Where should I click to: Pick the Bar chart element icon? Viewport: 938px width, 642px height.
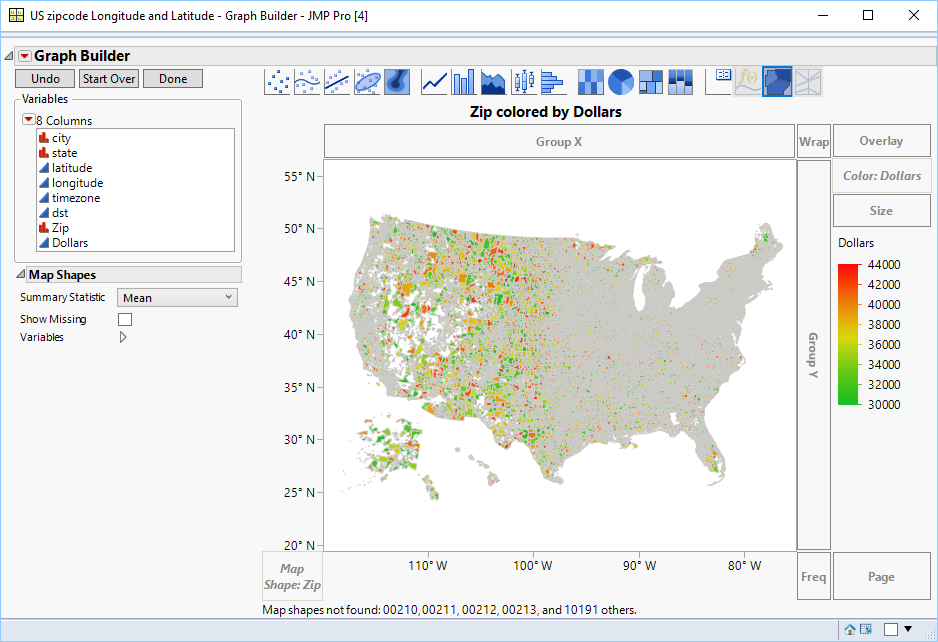click(464, 82)
